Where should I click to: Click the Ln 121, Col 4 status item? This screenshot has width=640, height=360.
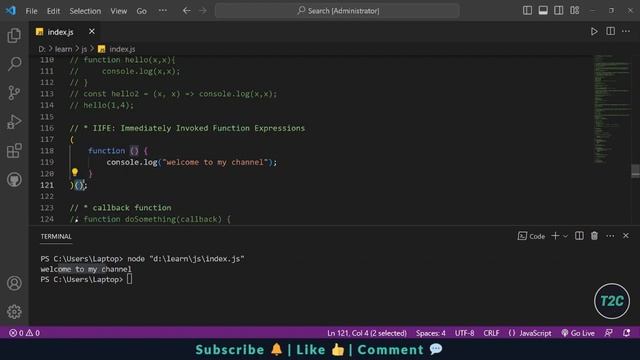[367, 333]
